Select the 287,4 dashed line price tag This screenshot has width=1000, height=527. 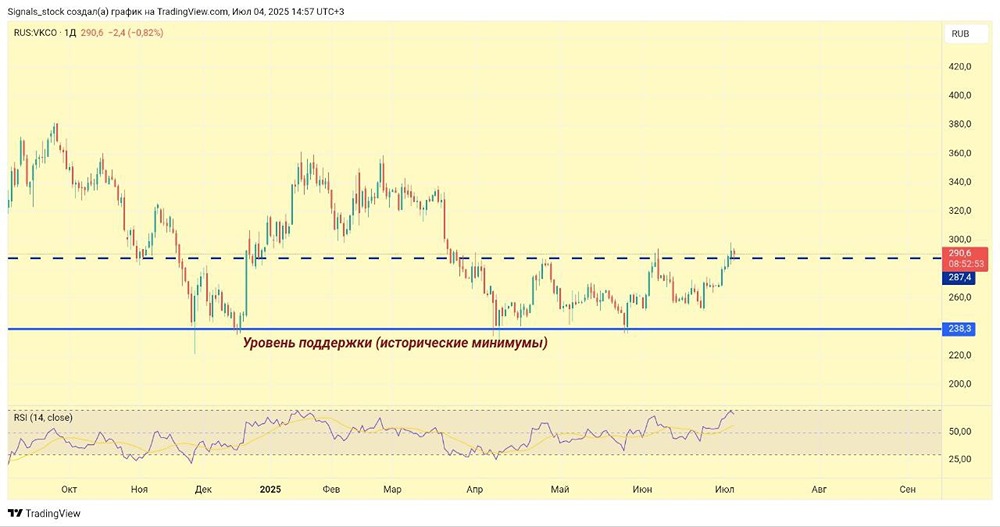coord(959,278)
